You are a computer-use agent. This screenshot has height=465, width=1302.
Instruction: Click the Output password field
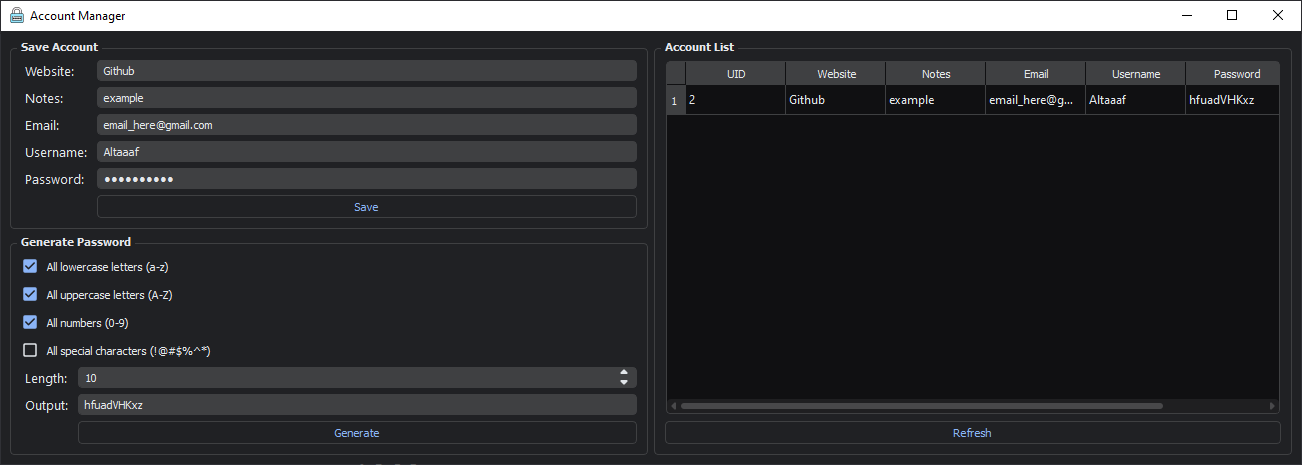click(356, 405)
